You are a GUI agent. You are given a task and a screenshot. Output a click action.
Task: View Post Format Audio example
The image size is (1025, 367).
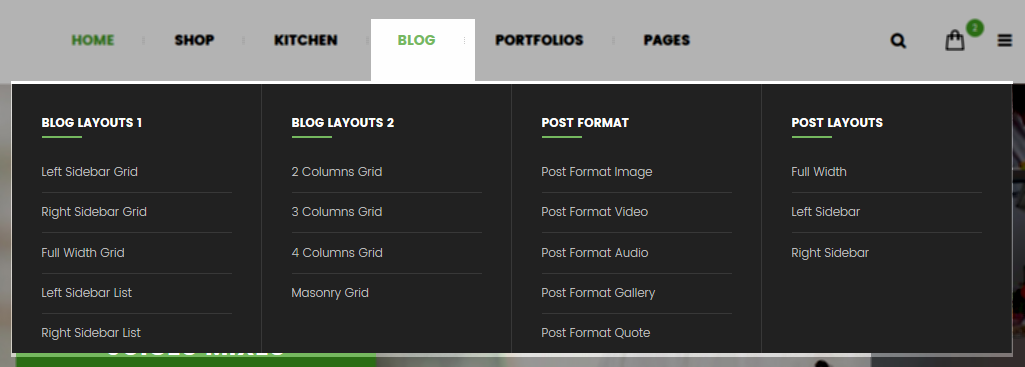click(x=595, y=253)
